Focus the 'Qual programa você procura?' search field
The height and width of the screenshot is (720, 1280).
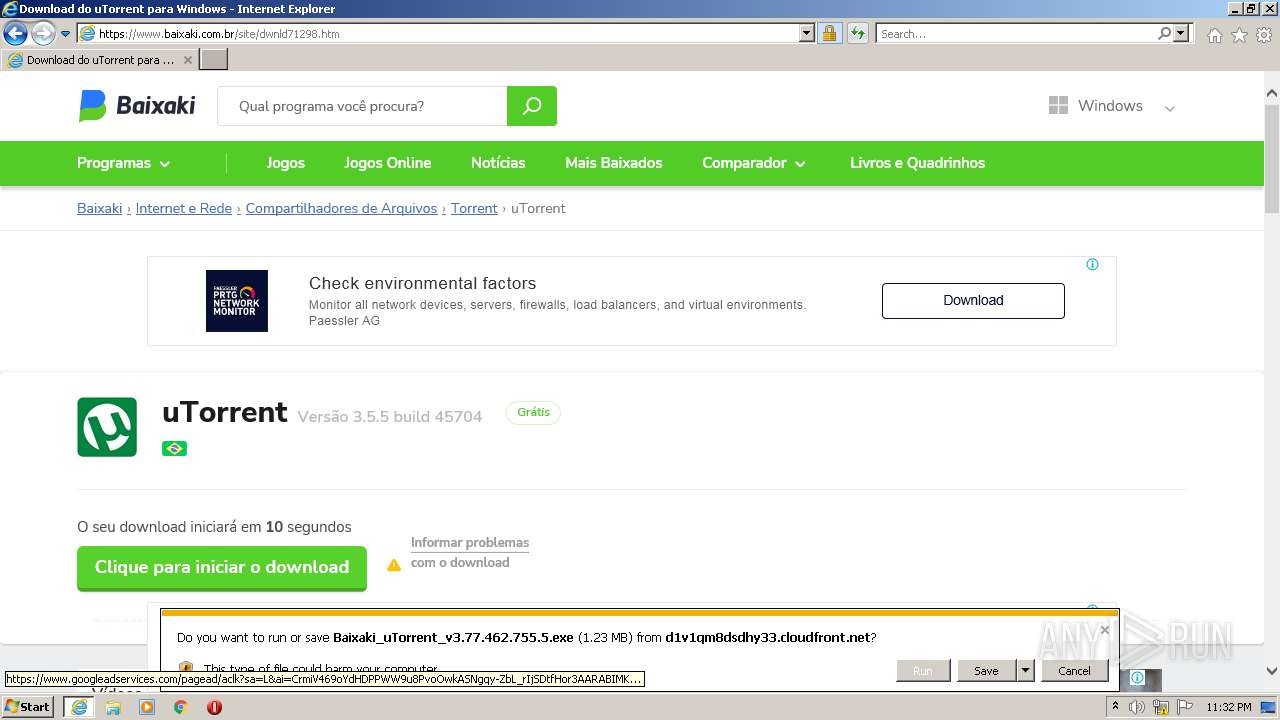point(362,106)
